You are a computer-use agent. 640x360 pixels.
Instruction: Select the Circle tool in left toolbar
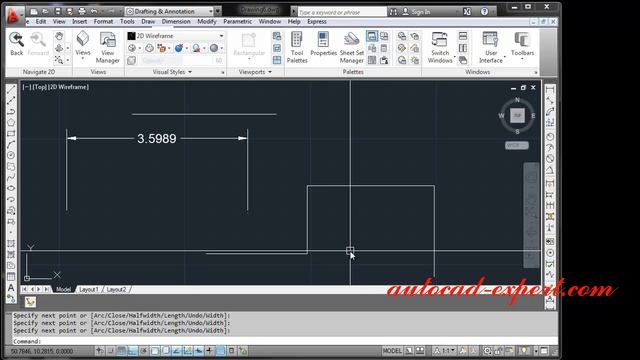tap(11, 156)
